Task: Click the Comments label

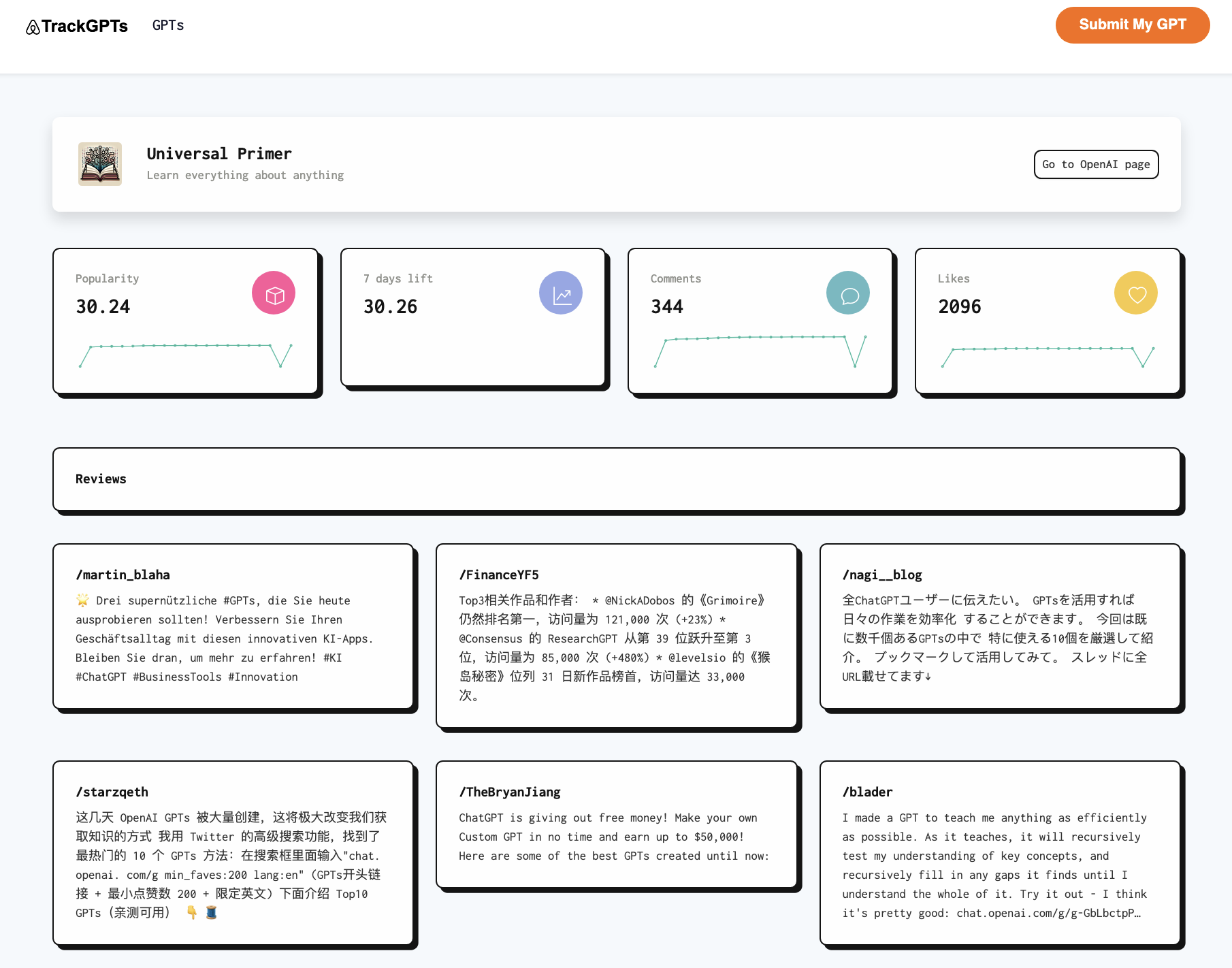Action: pos(675,278)
